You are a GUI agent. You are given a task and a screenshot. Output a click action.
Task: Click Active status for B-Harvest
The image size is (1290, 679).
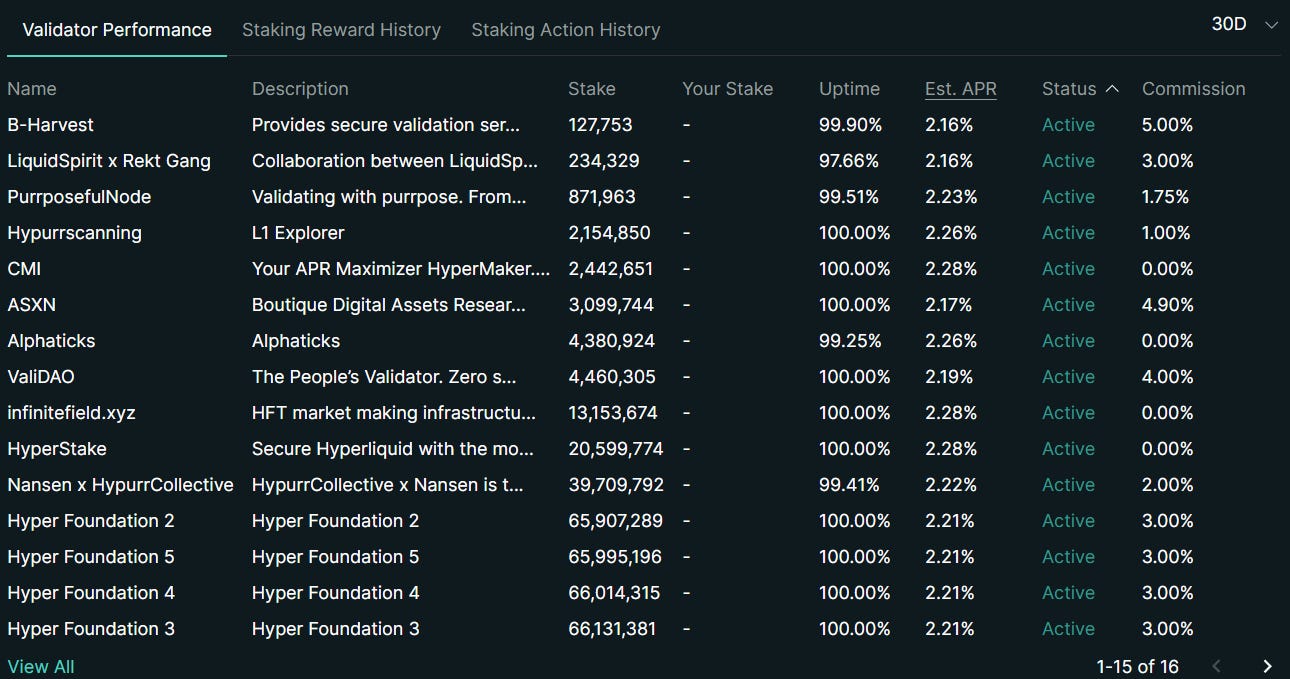[x=1068, y=125]
